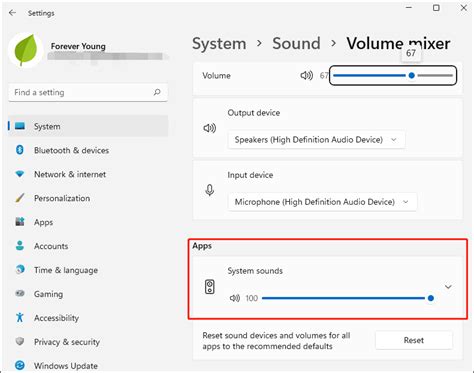Focus the Find a setting search box

point(88,92)
